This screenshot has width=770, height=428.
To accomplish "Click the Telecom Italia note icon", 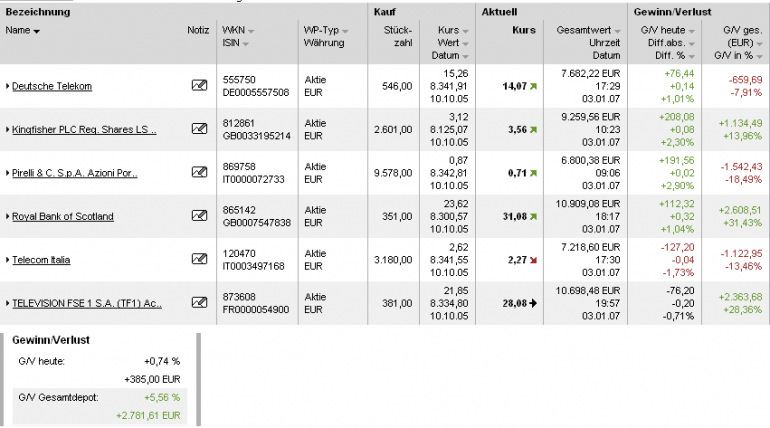I will 199,259.
